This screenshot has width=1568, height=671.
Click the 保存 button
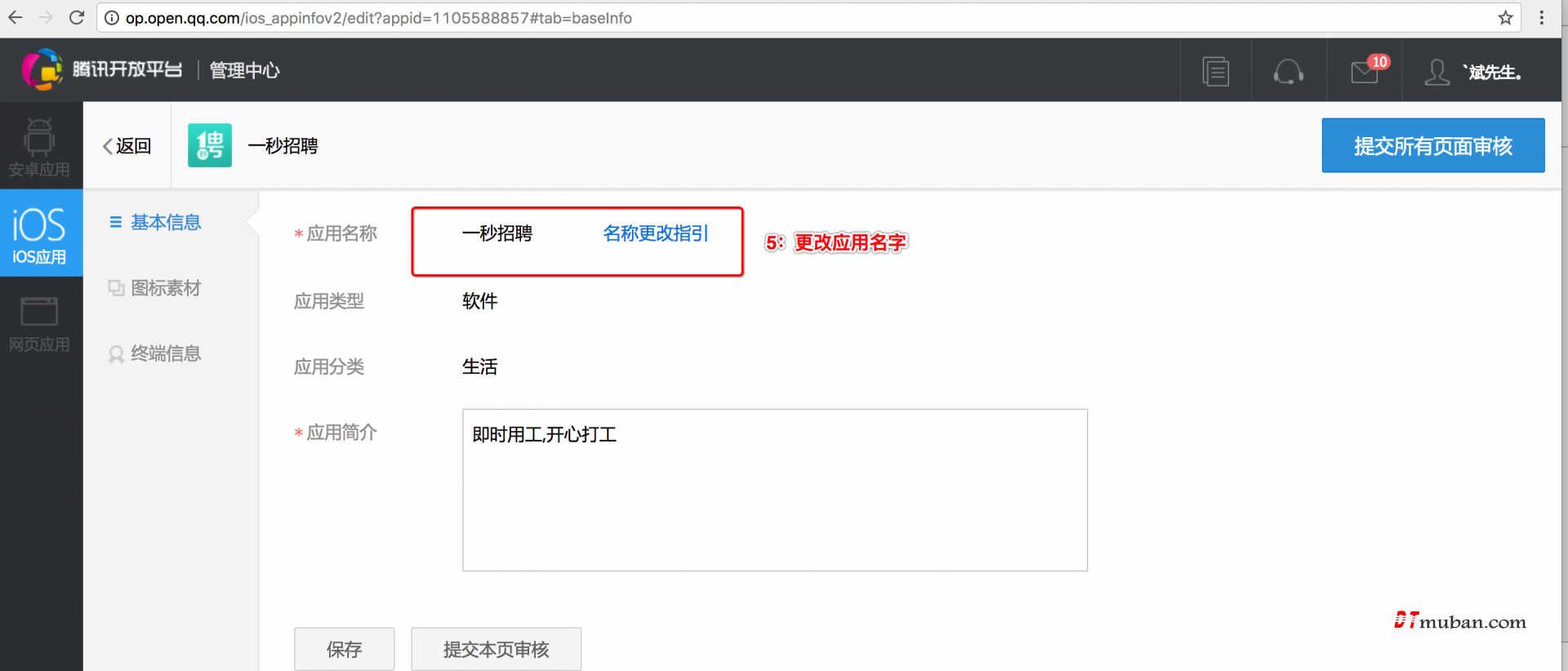click(344, 649)
